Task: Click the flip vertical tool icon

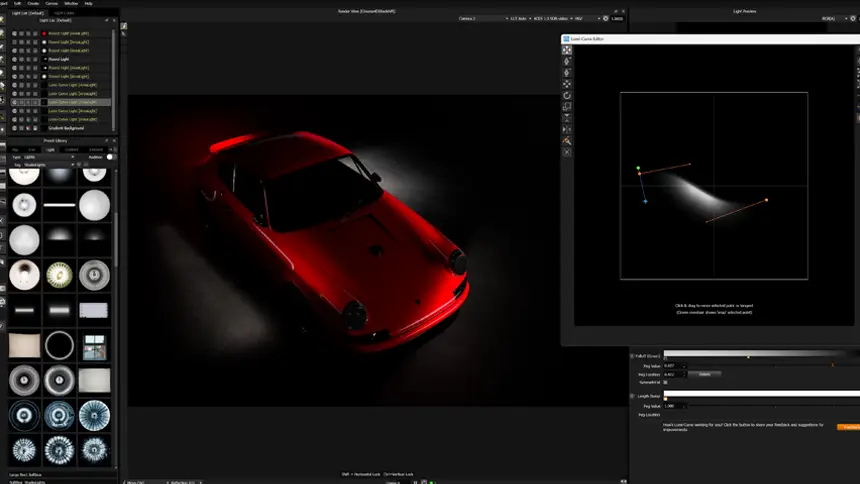Action: (x=567, y=118)
